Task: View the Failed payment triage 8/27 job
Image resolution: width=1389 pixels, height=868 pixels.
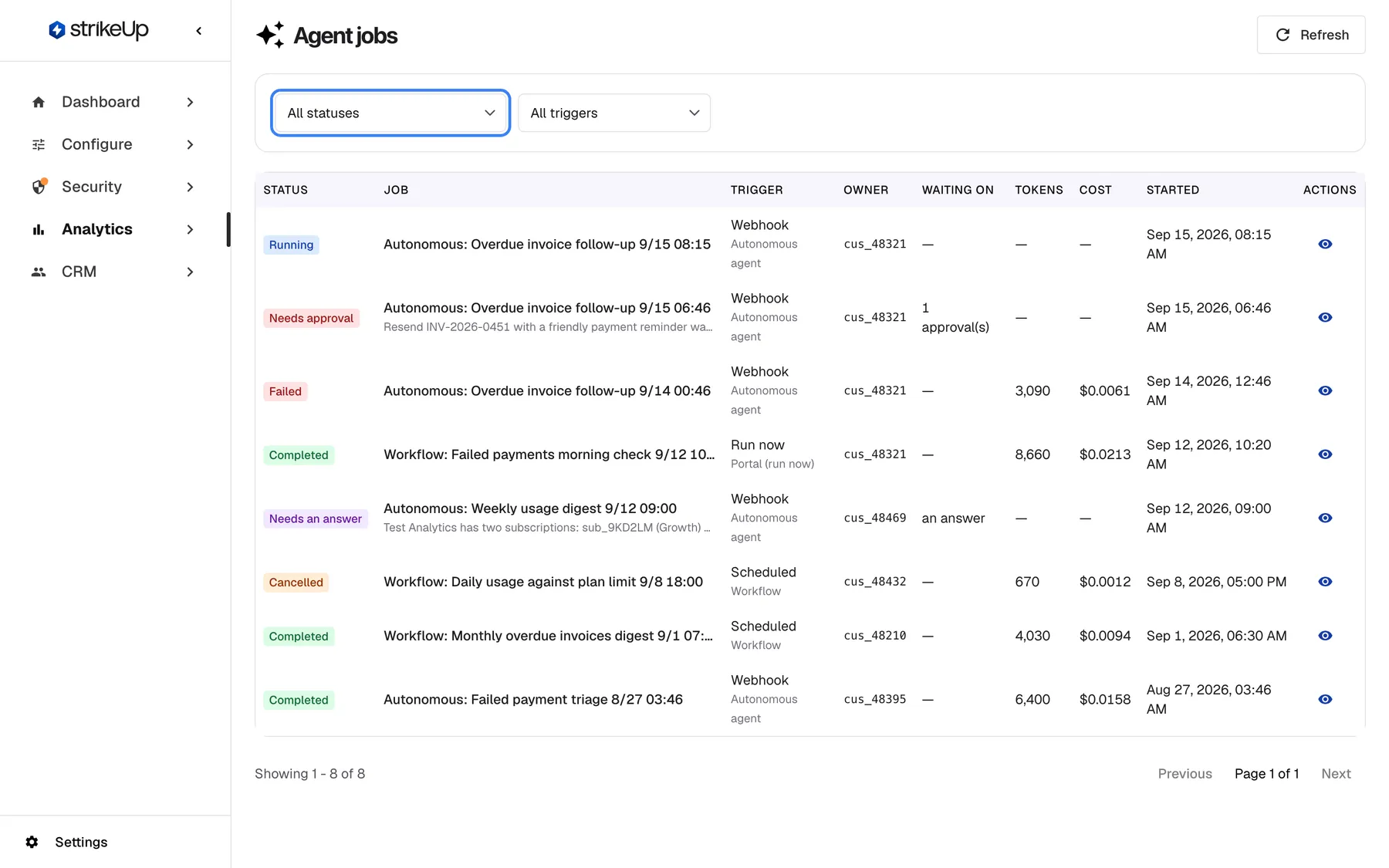Action: click(1325, 699)
